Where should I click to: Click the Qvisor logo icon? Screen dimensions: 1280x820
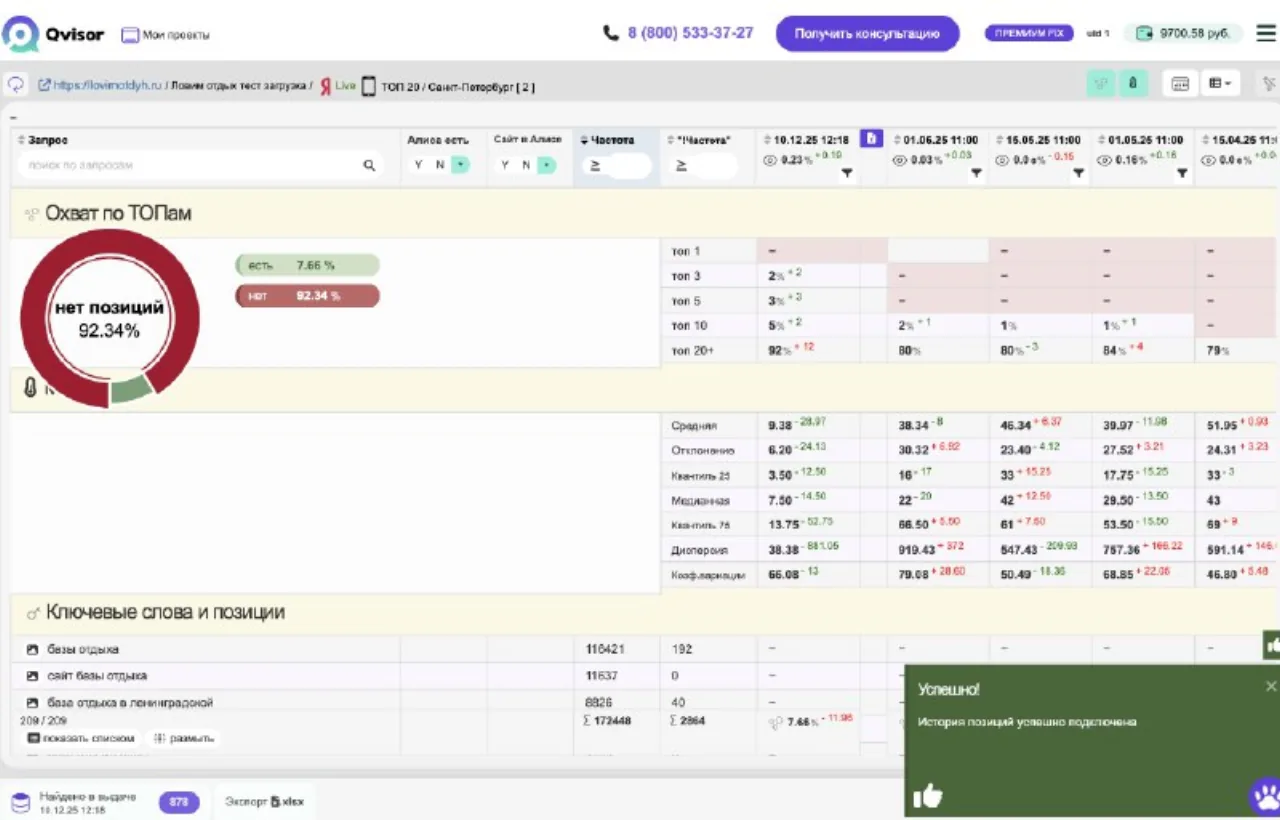tap(20, 34)
